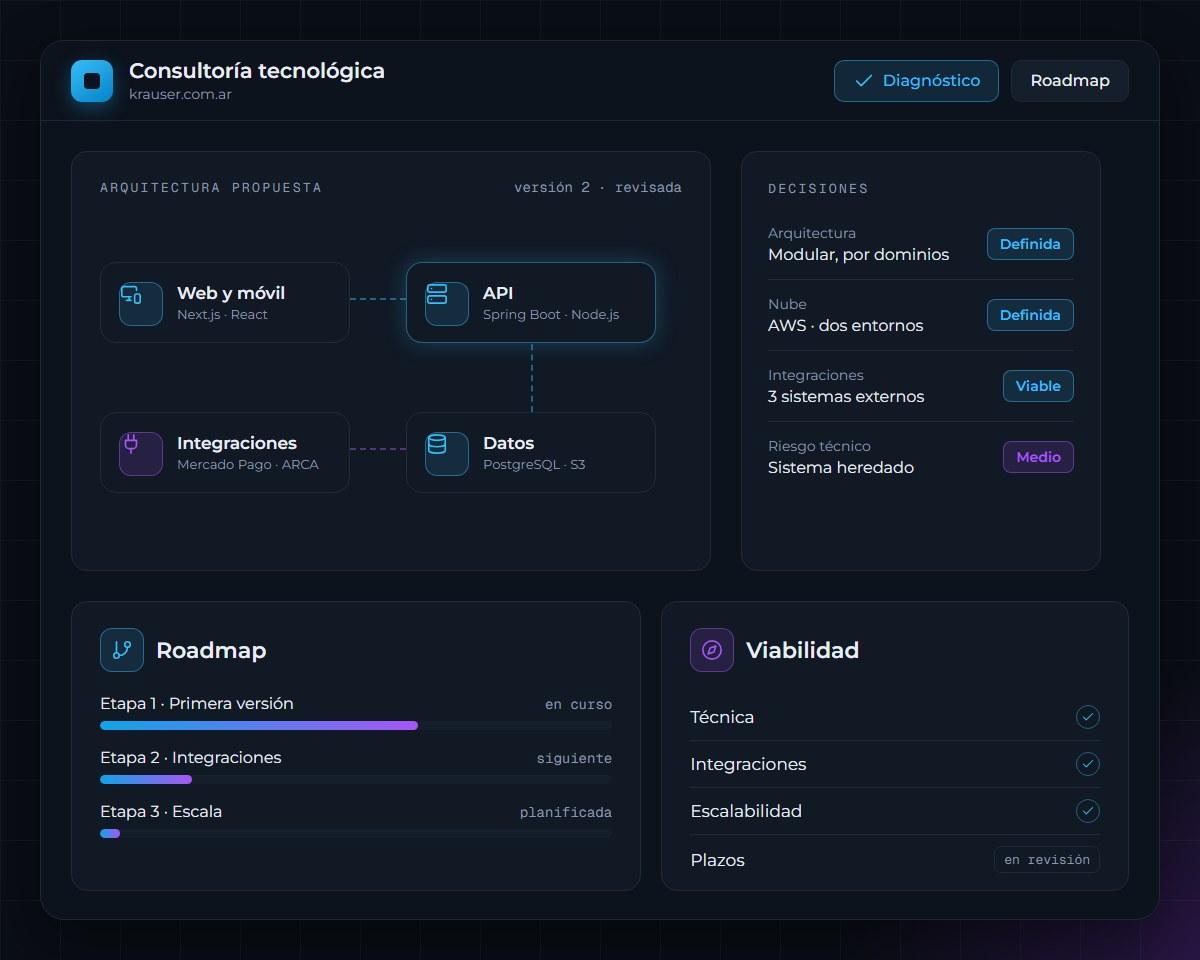Click the AWS · dos entornos text

846,325
